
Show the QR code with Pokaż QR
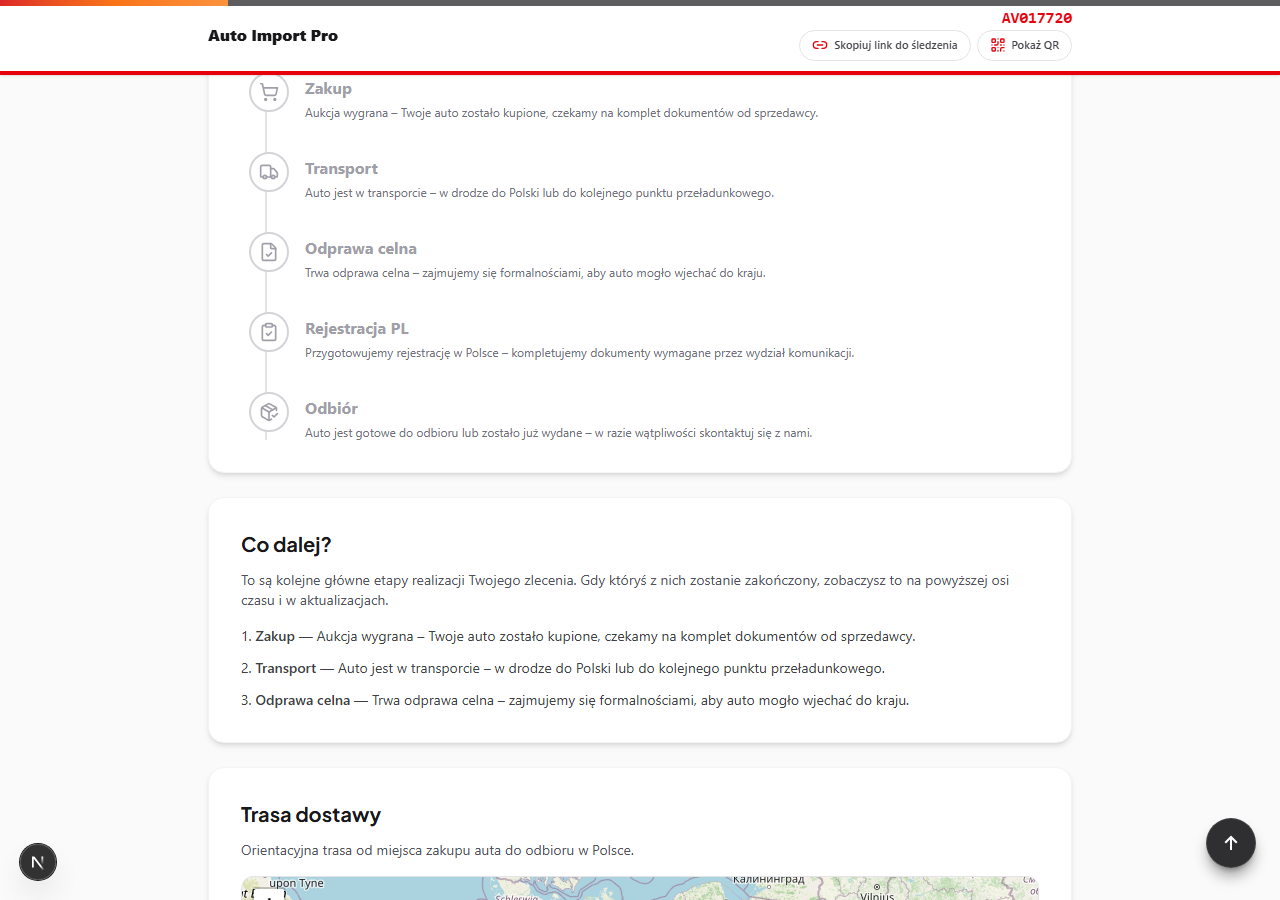point(1024,45)
